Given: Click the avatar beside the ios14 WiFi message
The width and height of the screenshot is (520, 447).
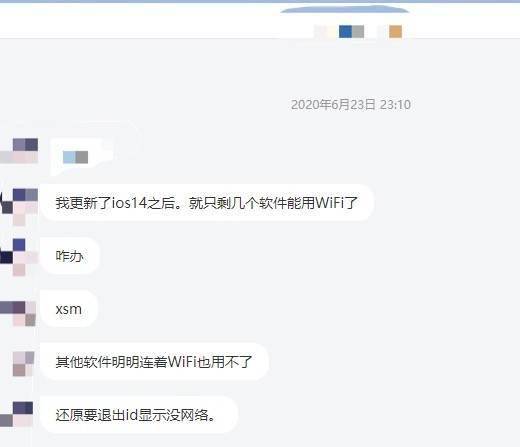Looking at the screenshot, I should click(20, 207).
